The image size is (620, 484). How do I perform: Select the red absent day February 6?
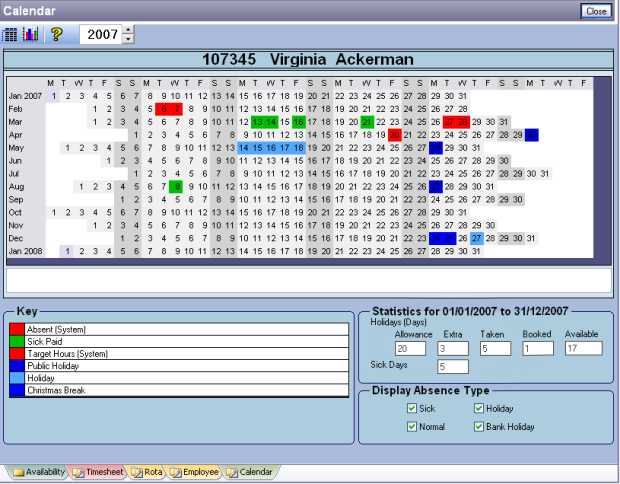[x=163, y=108]
